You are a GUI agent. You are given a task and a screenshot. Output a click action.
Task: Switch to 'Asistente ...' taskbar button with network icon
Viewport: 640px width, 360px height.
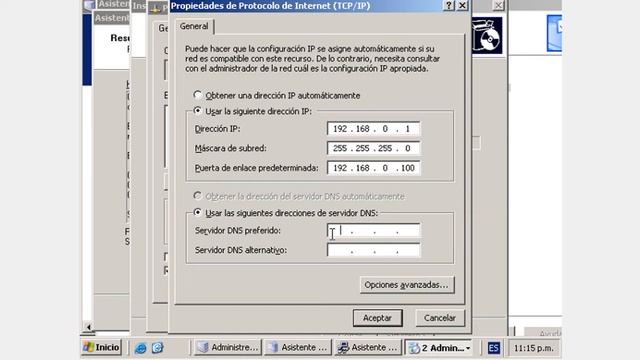pyautogui.click(x=367, y=347)
